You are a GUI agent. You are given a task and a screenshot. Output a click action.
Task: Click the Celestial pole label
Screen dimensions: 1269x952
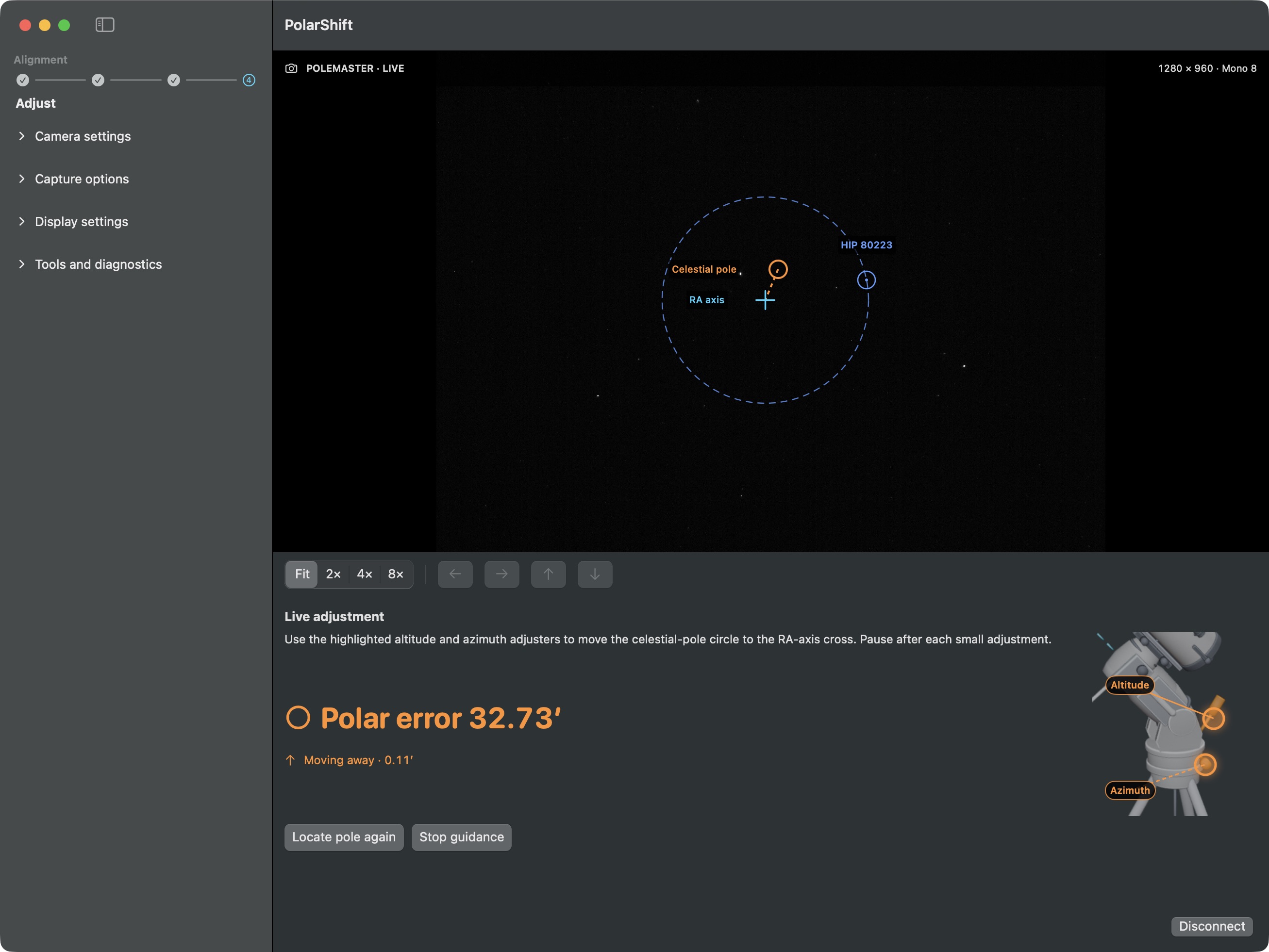704,269
